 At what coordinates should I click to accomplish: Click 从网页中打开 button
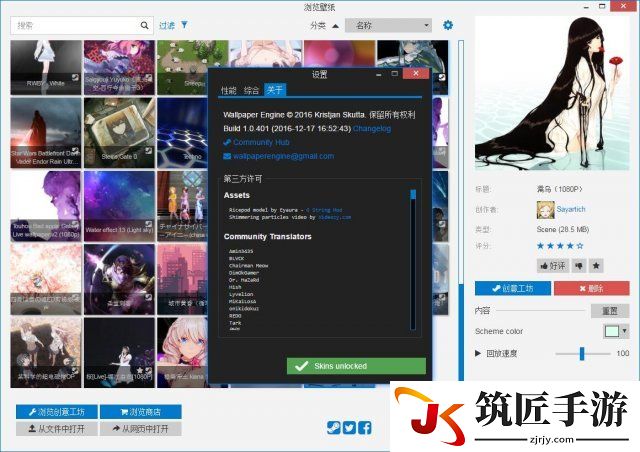[140, 429]
